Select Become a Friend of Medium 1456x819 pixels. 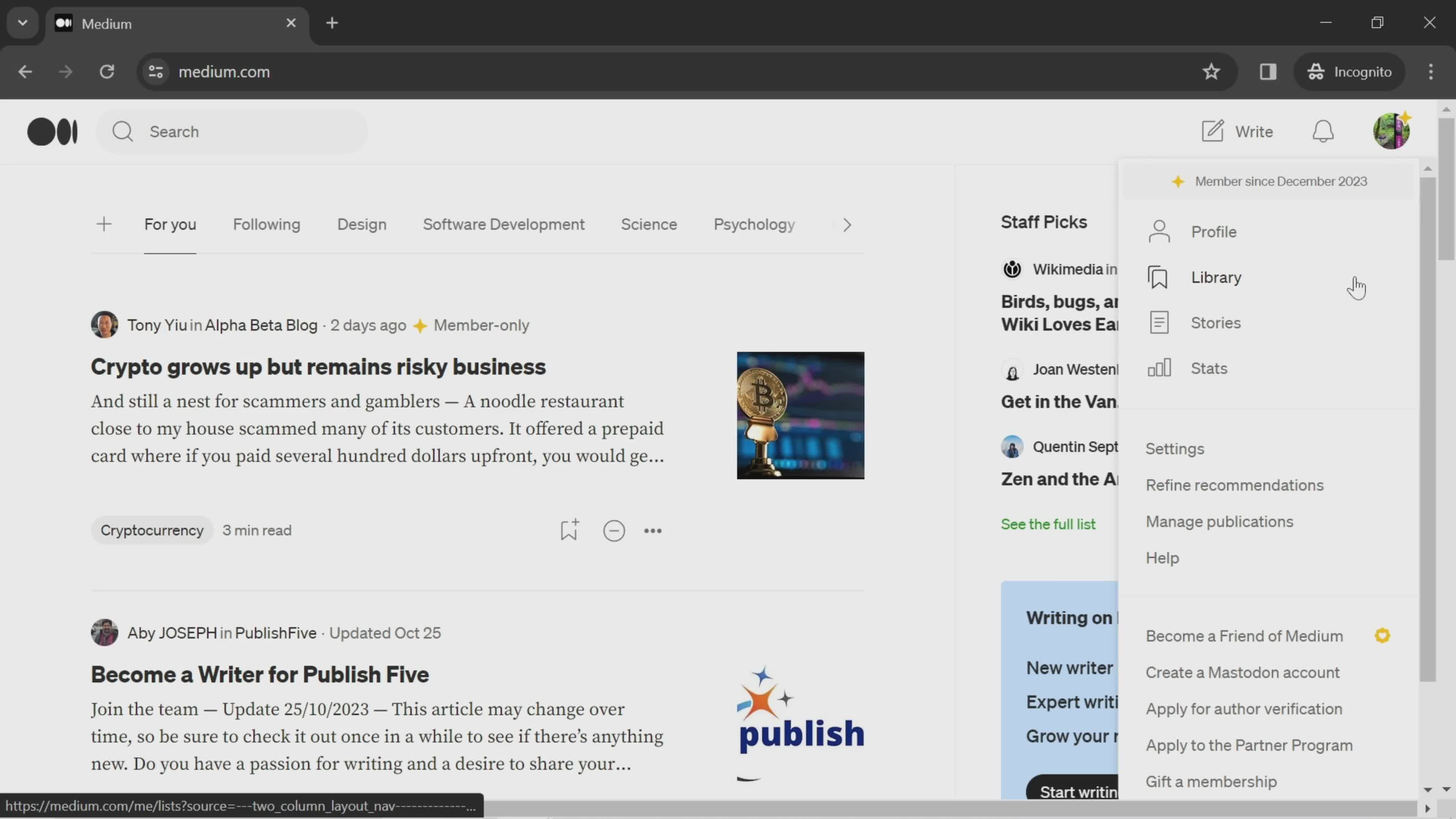(x=1244, y=636)
